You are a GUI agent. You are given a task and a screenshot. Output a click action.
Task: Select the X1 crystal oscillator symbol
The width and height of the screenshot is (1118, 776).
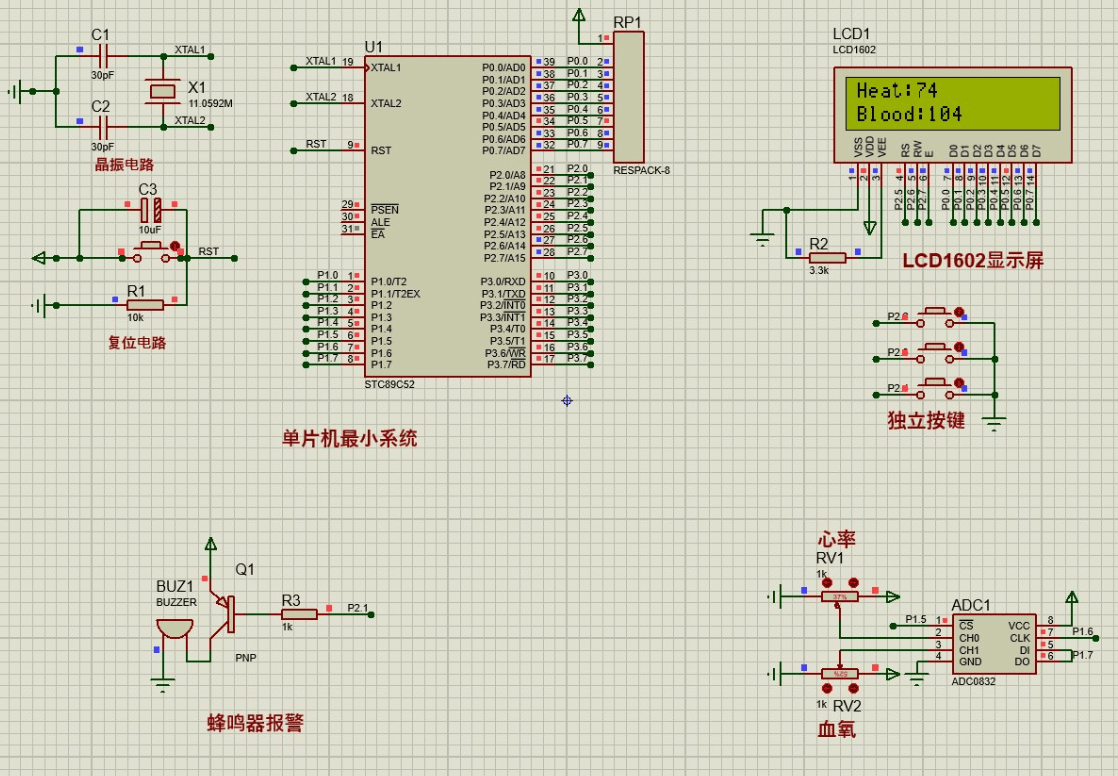162,91
